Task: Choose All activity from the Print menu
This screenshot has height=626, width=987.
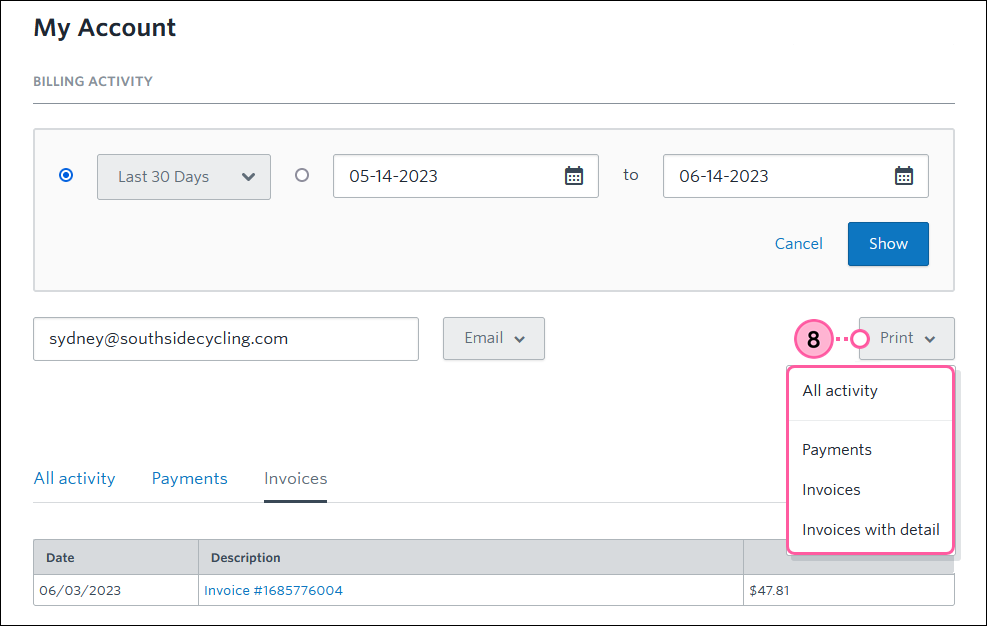Action: [x=839, y=390]
